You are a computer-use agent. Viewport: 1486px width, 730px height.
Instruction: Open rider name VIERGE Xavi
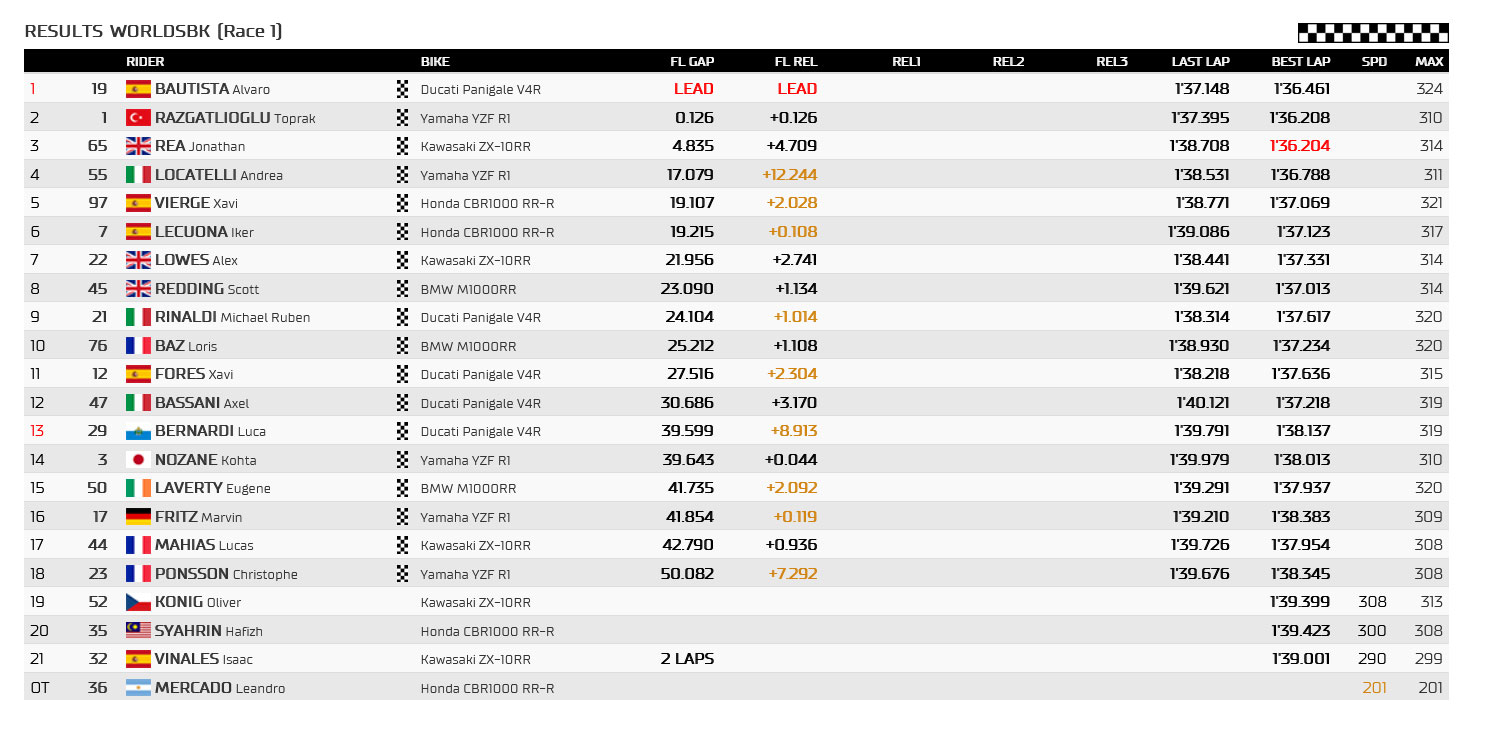[196, 203]
